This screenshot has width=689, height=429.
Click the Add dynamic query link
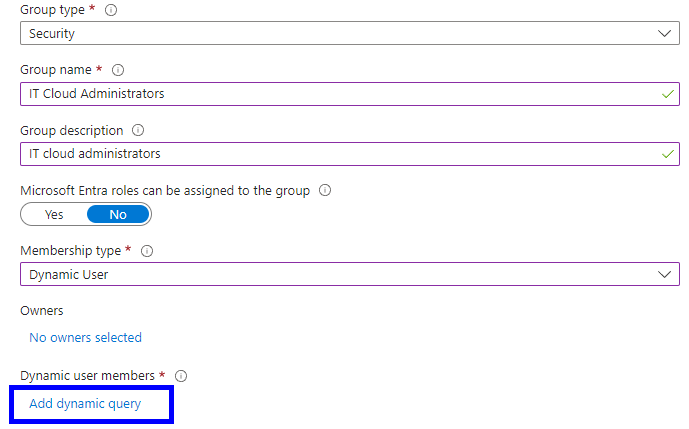(85, 404)
